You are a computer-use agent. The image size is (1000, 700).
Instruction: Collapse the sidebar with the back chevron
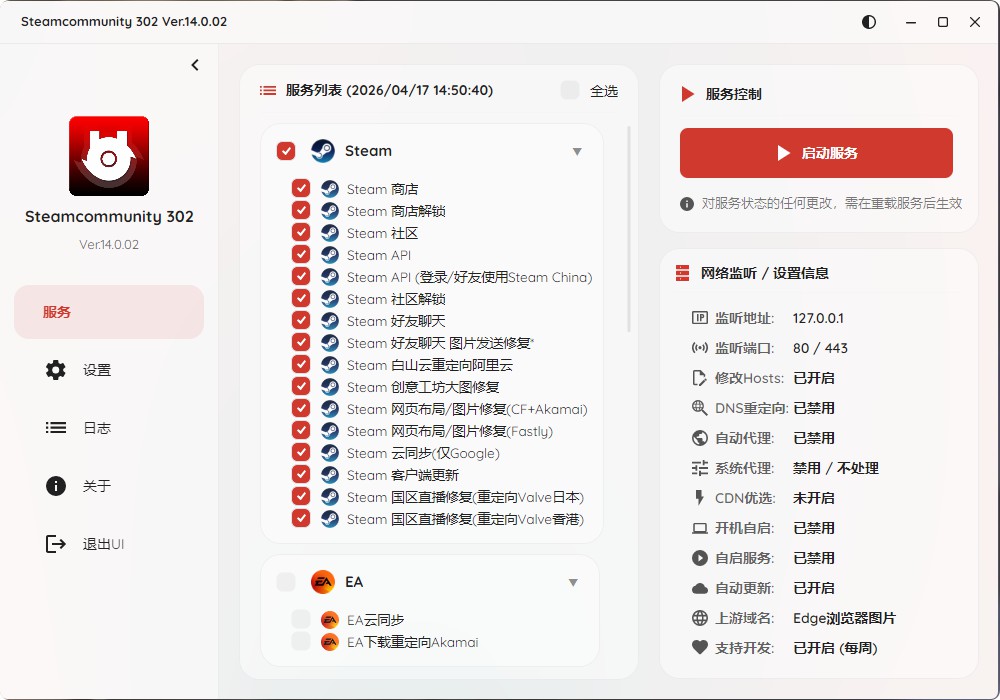[x=195, y=65]
